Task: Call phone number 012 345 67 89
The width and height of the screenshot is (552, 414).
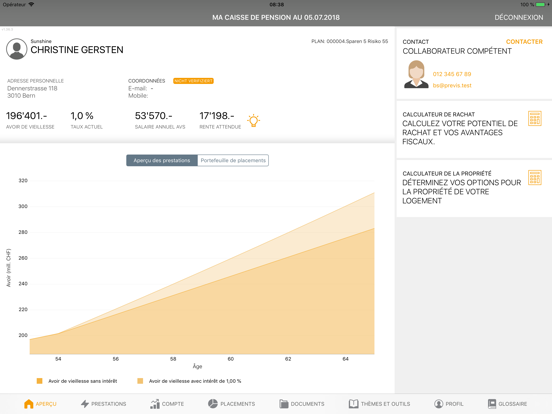Action: (x=452, y=74)
